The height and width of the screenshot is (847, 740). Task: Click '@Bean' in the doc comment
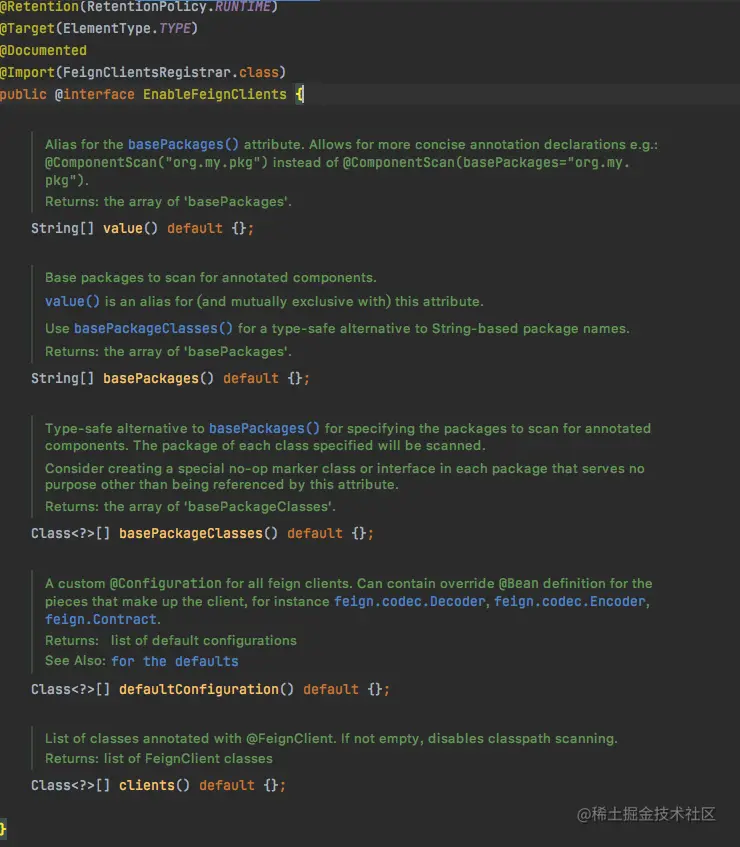(x=519, y=583)
